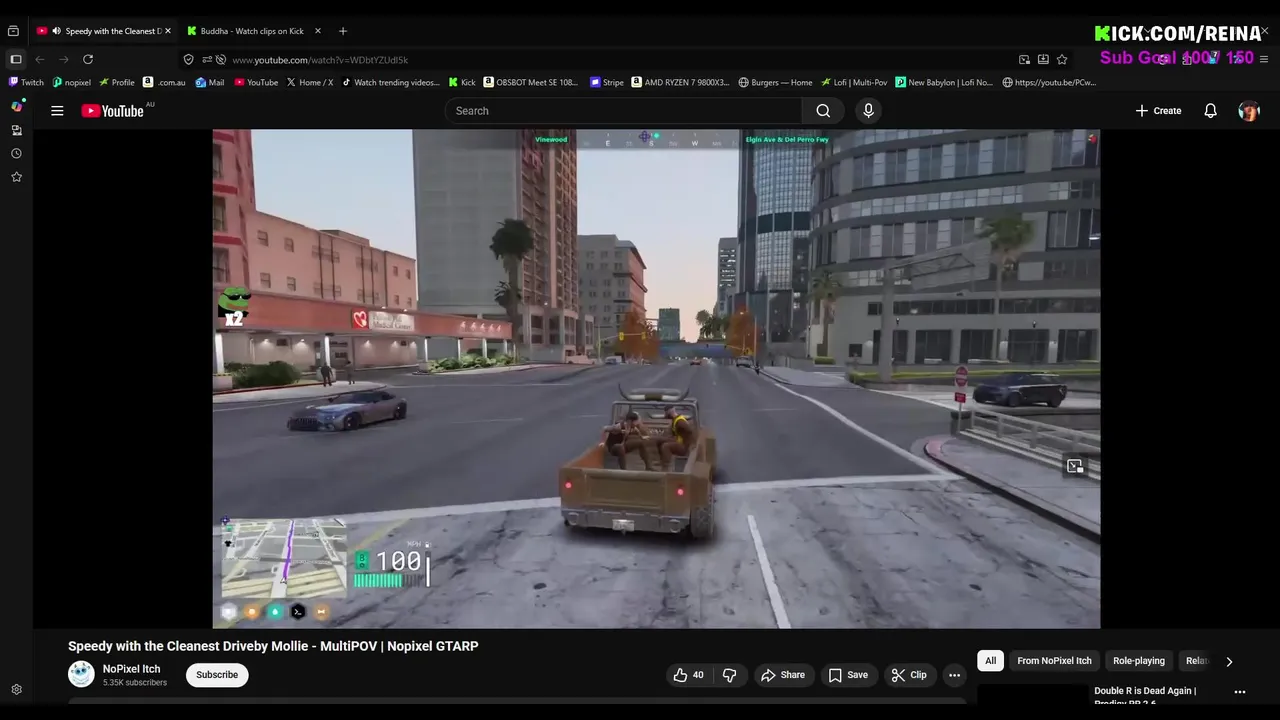Image resolution: width=1280 pixels, height=720 pixels.
Task: Go back using the browser back arrow
Action: 40,60
